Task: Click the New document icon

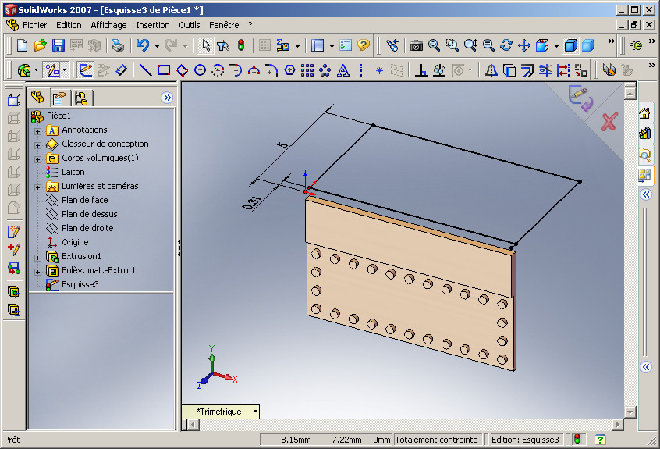Action: click(x=21, y=45)
